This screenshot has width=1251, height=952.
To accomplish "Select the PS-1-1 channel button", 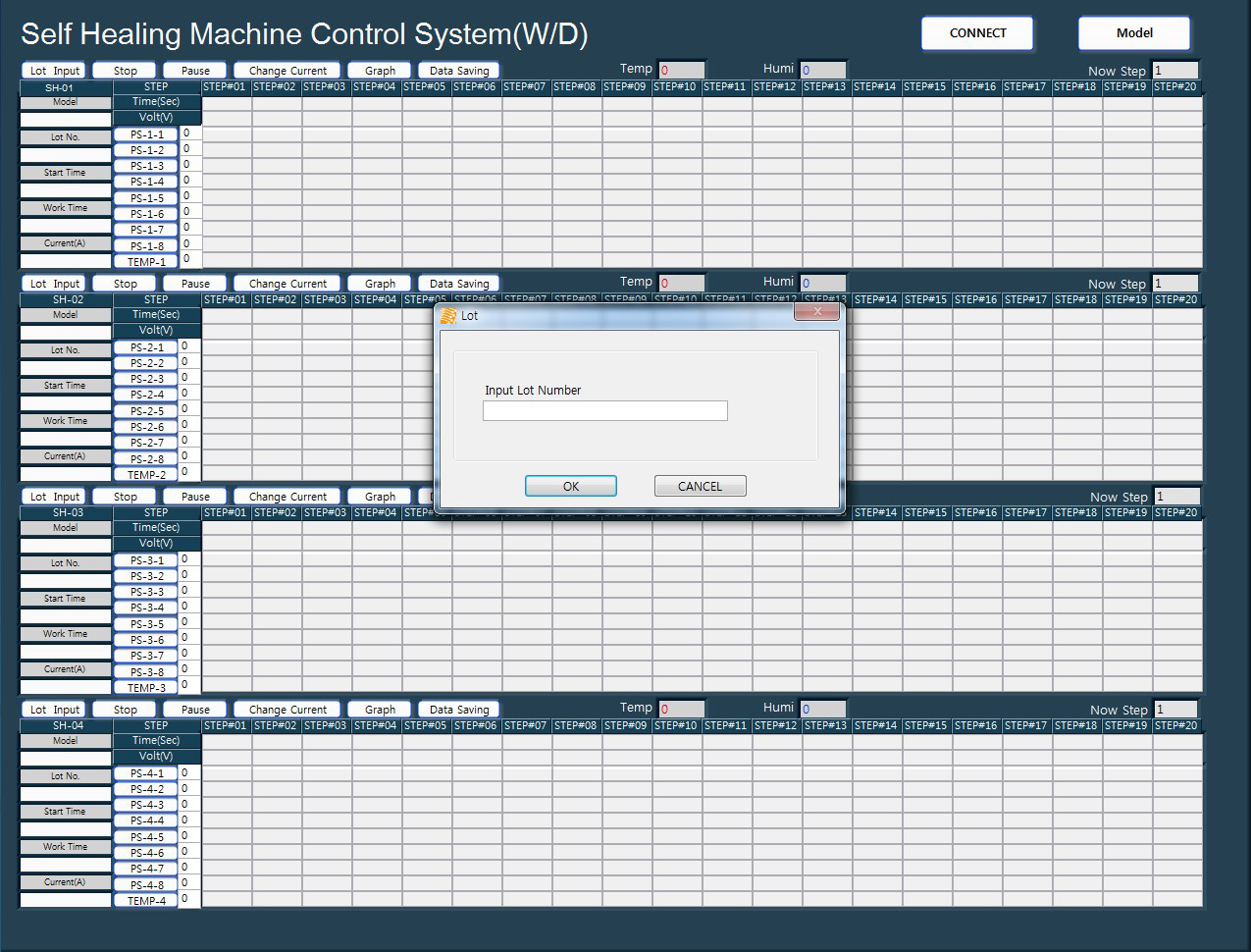I will [146, 134].
